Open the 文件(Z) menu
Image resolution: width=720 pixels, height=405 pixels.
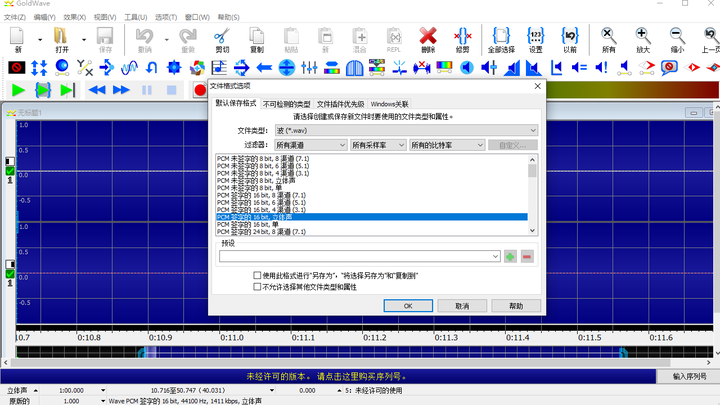pyautogui.click(x=15, y=17)
